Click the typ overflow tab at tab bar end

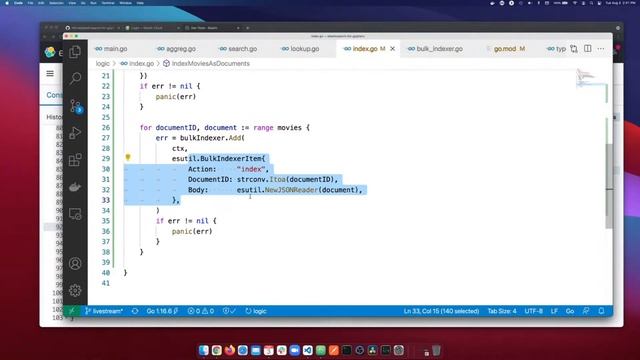click(x=556, y=49)
